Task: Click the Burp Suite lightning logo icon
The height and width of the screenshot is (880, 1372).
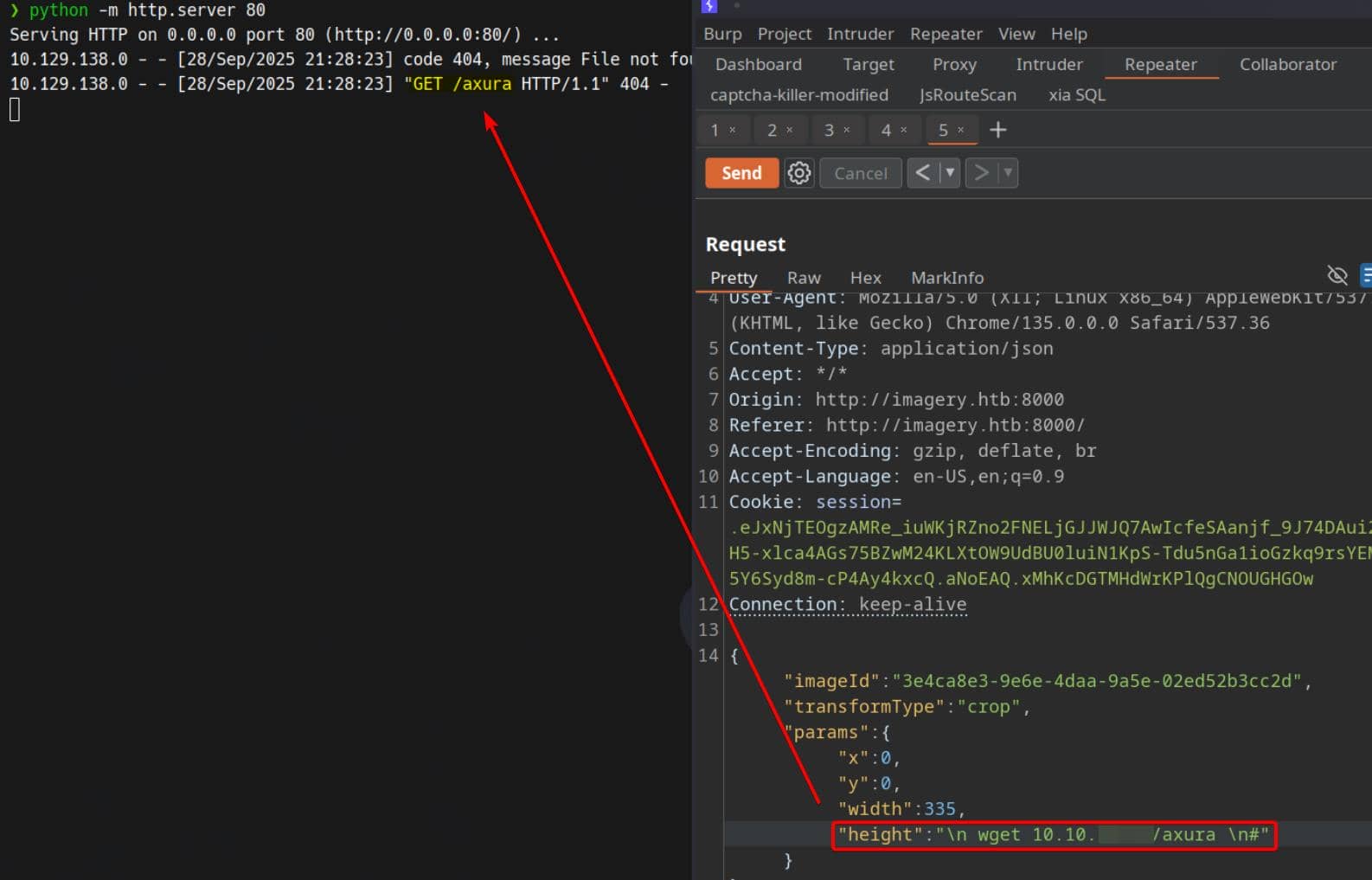Action: pyautogui.click(x=709, y=5)
